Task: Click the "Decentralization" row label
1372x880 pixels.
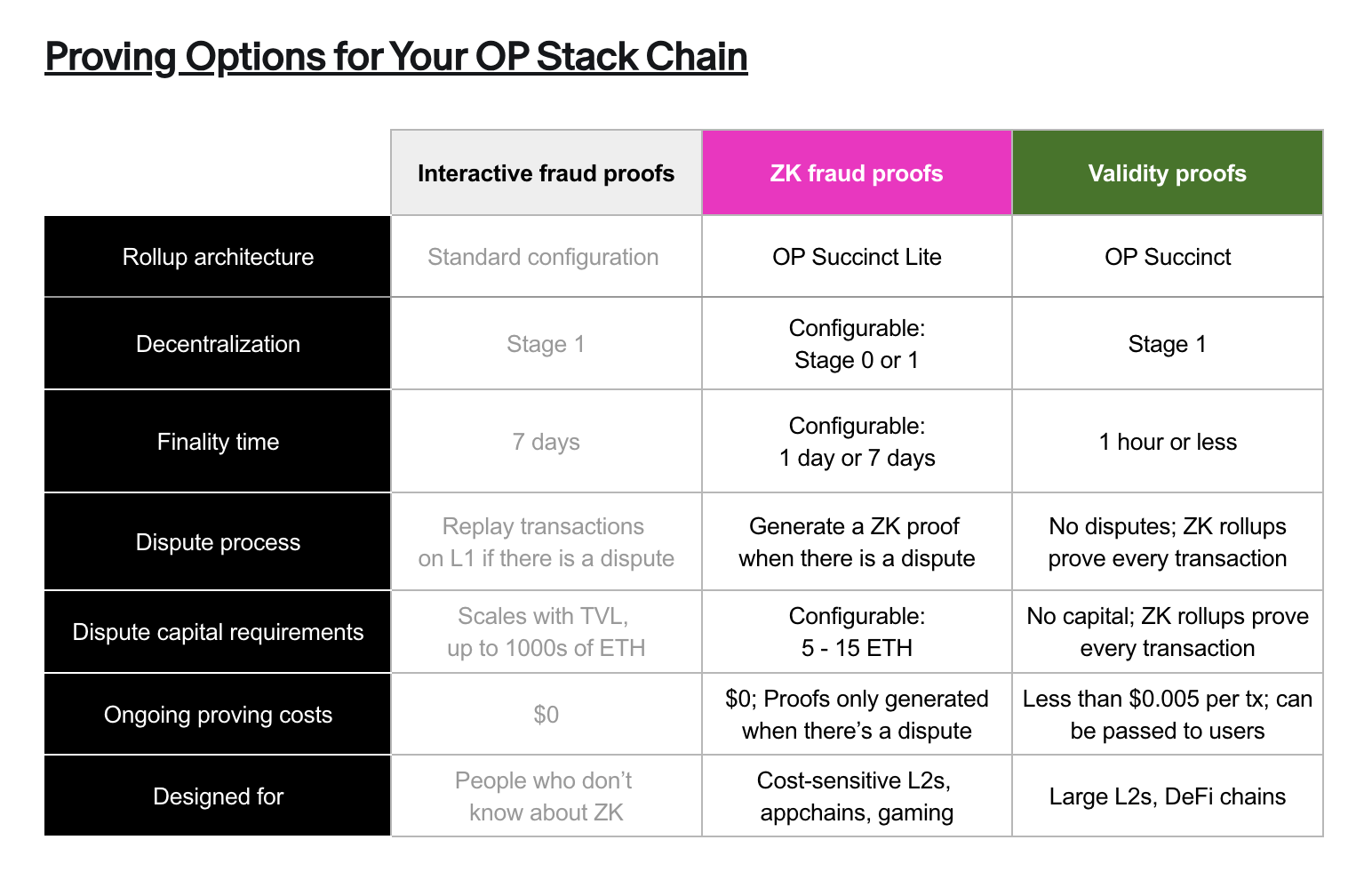Action: 218,344
